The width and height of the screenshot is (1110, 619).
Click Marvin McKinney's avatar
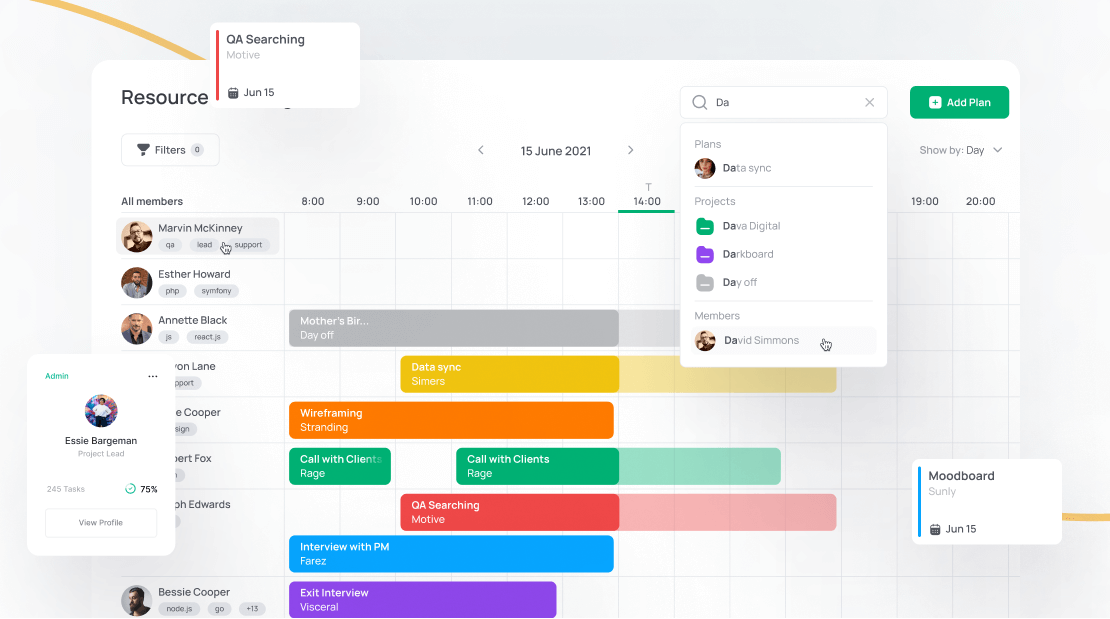(137, 237)
